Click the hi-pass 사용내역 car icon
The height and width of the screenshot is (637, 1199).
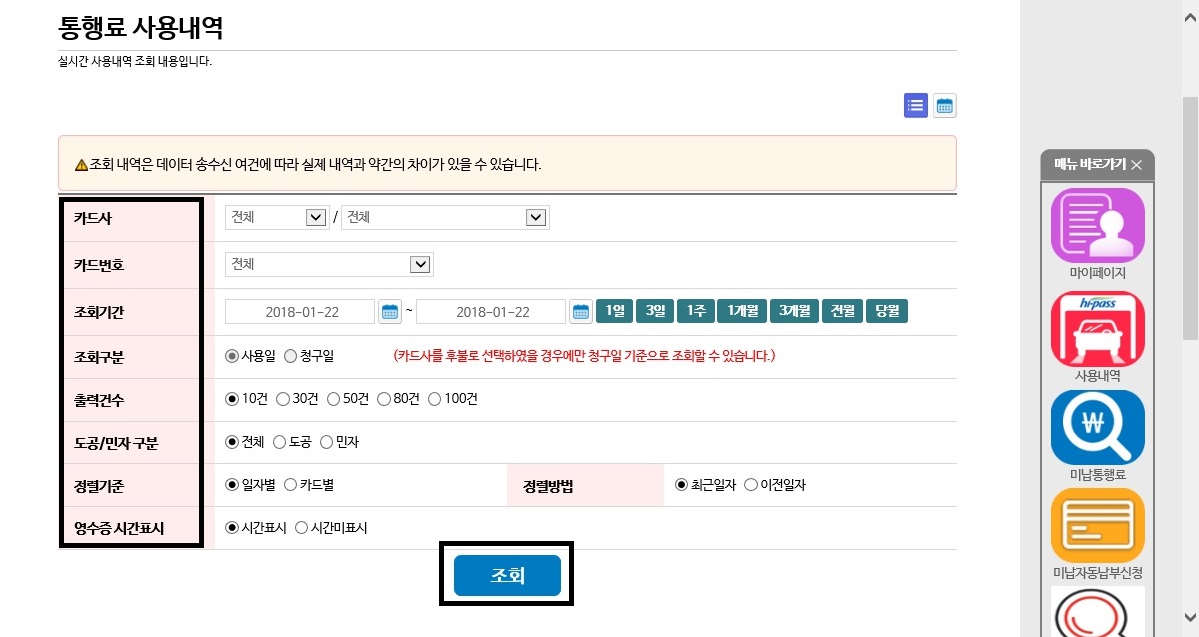click(x=1097, y=330)
